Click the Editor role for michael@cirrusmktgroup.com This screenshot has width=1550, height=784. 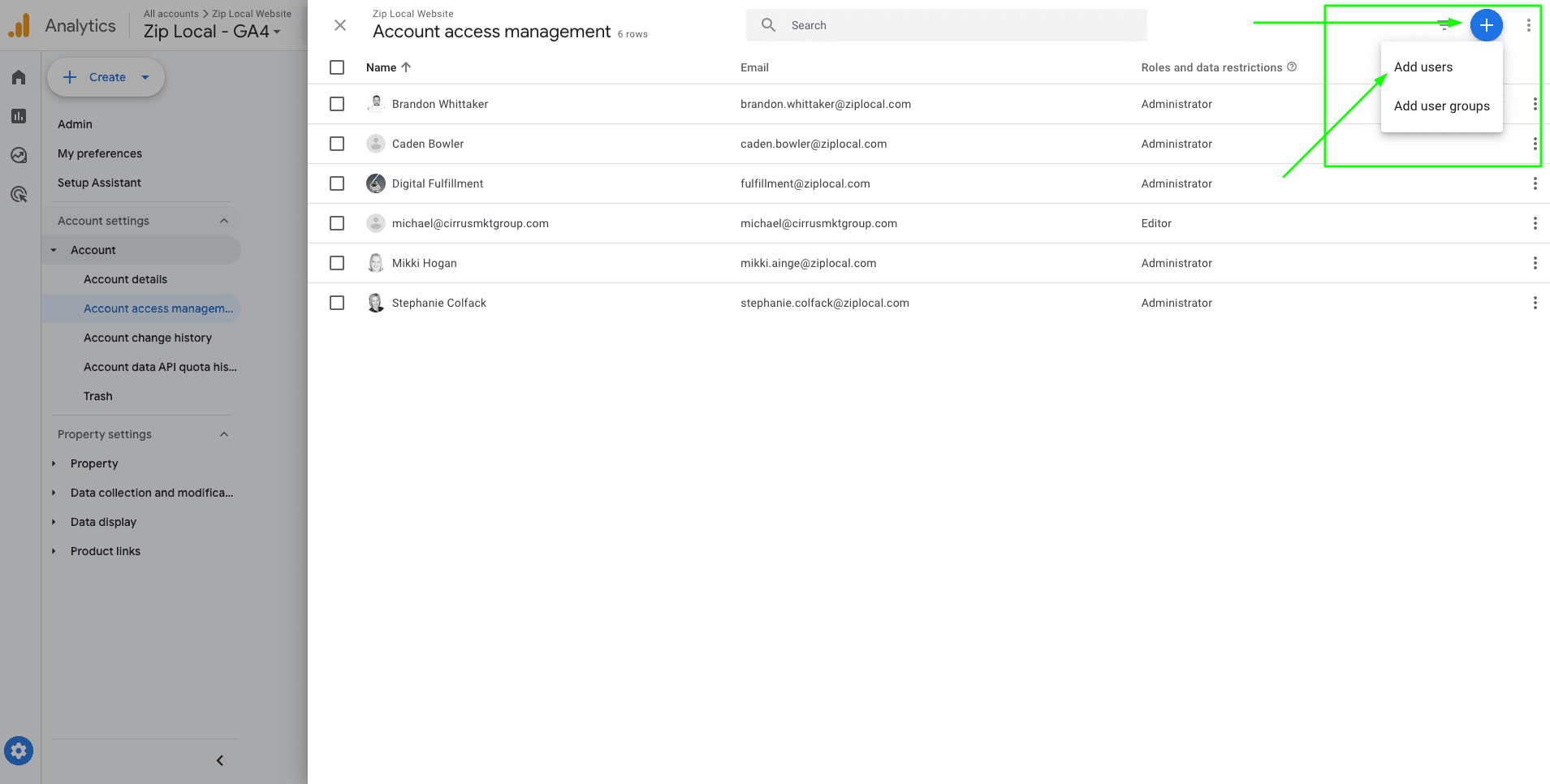pyautogui.click(x=1156, y=223)
